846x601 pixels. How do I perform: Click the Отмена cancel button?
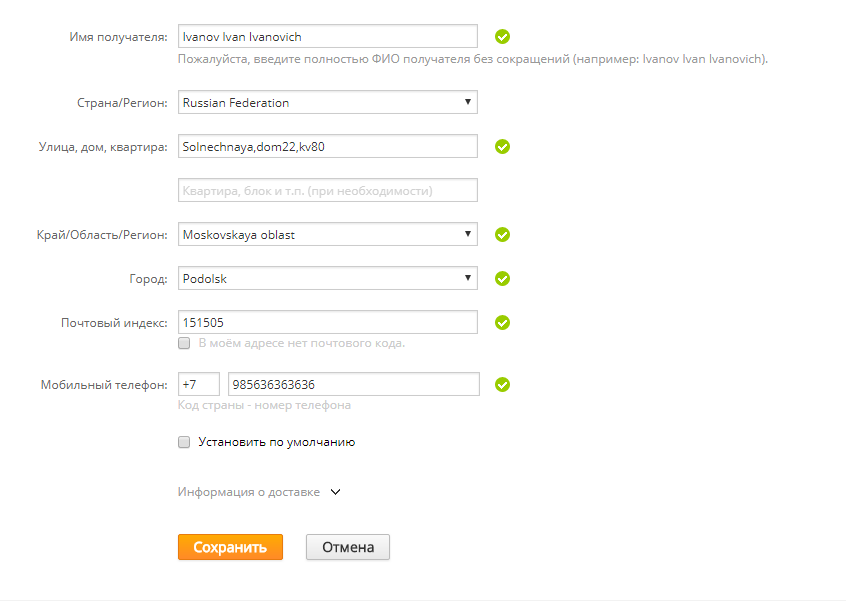point(348,547)
